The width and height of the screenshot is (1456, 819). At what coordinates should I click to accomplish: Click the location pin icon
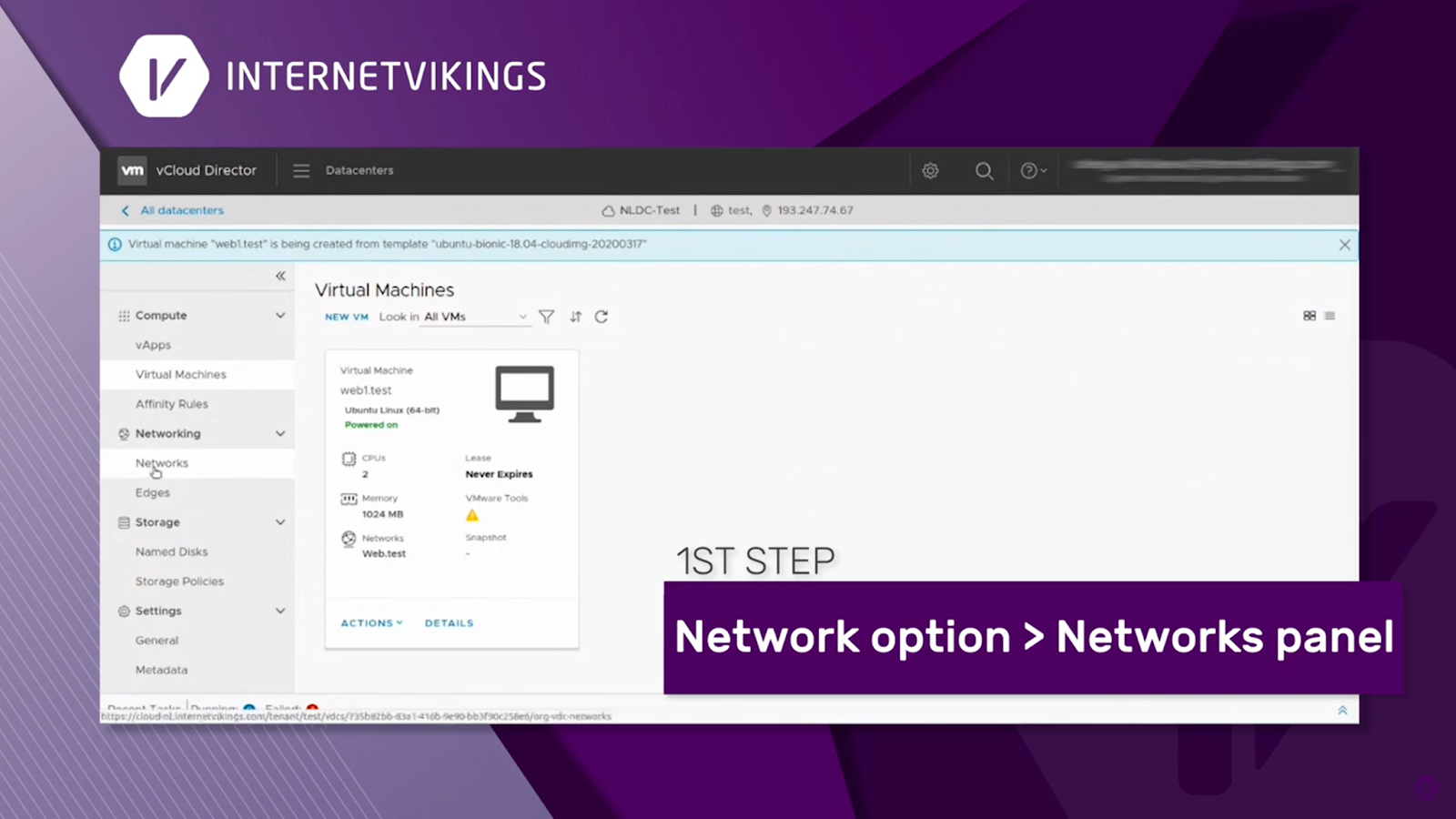(766, 210)
